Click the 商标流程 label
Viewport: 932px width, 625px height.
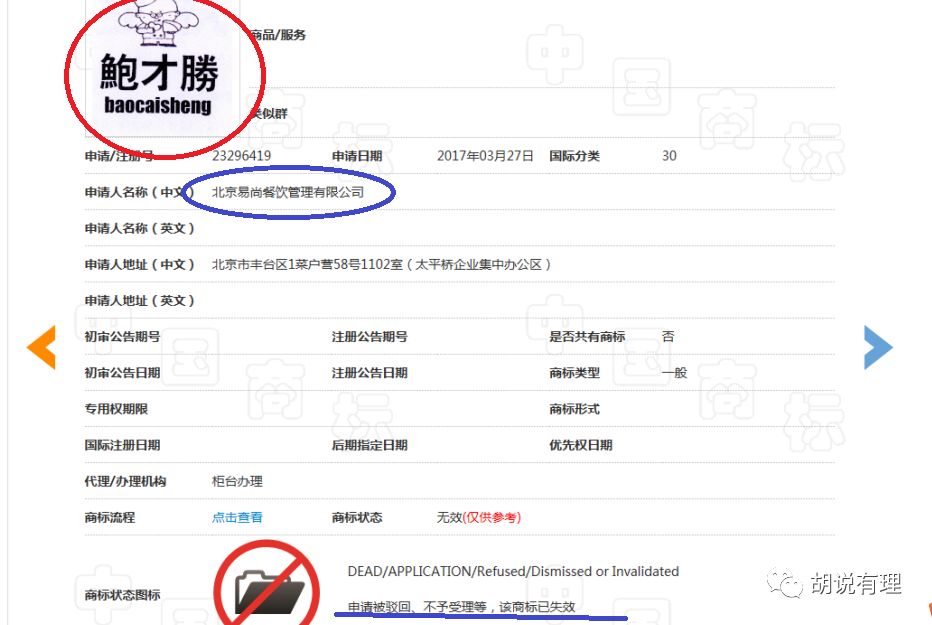[x=110, y=517]
